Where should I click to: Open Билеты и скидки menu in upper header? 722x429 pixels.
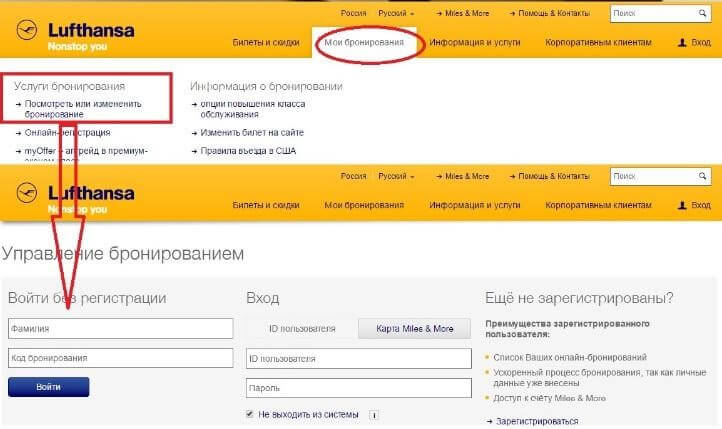(x=266, y=42)
